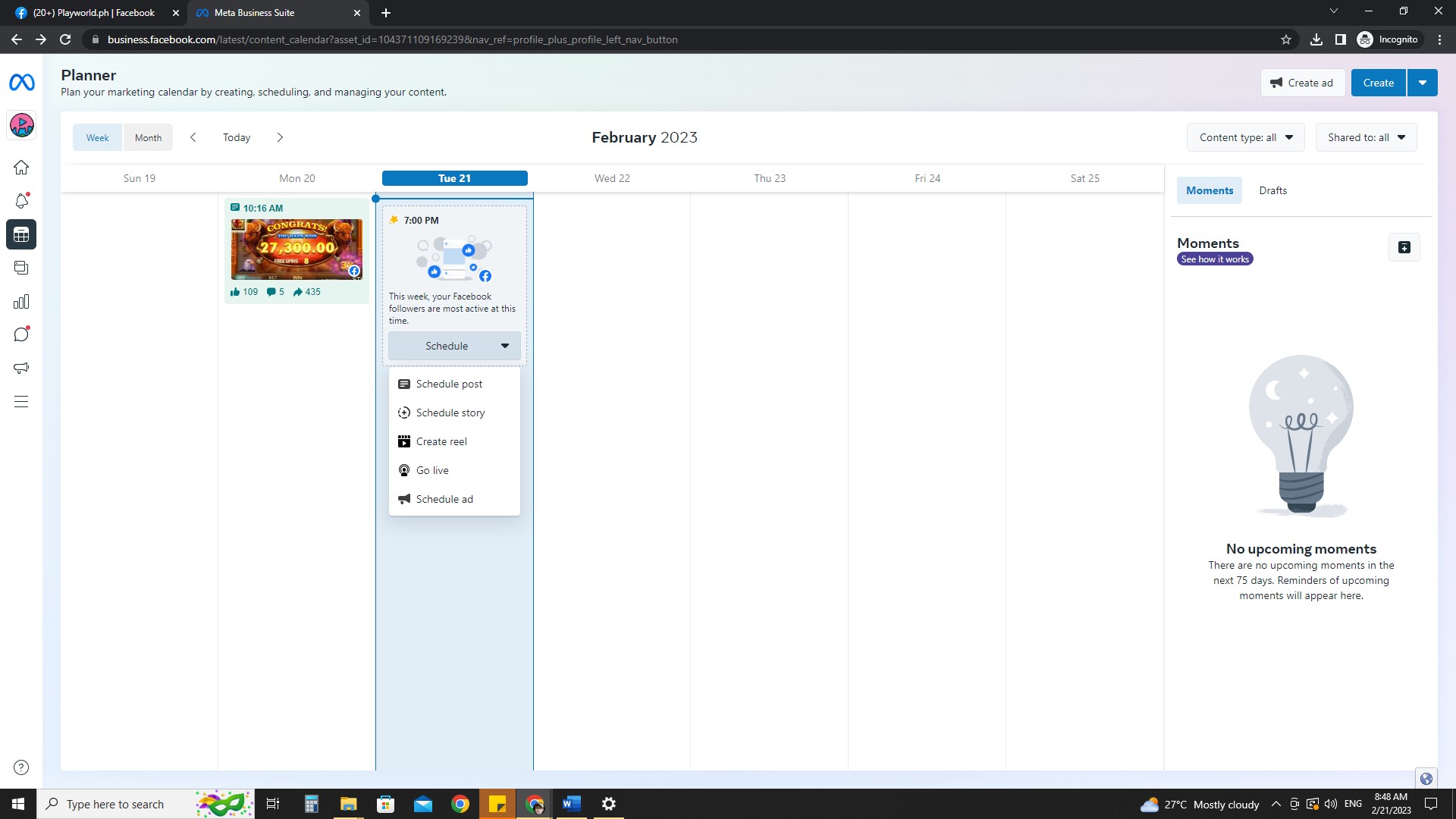Expand Shared to: all dropdown

point(1366,137)
